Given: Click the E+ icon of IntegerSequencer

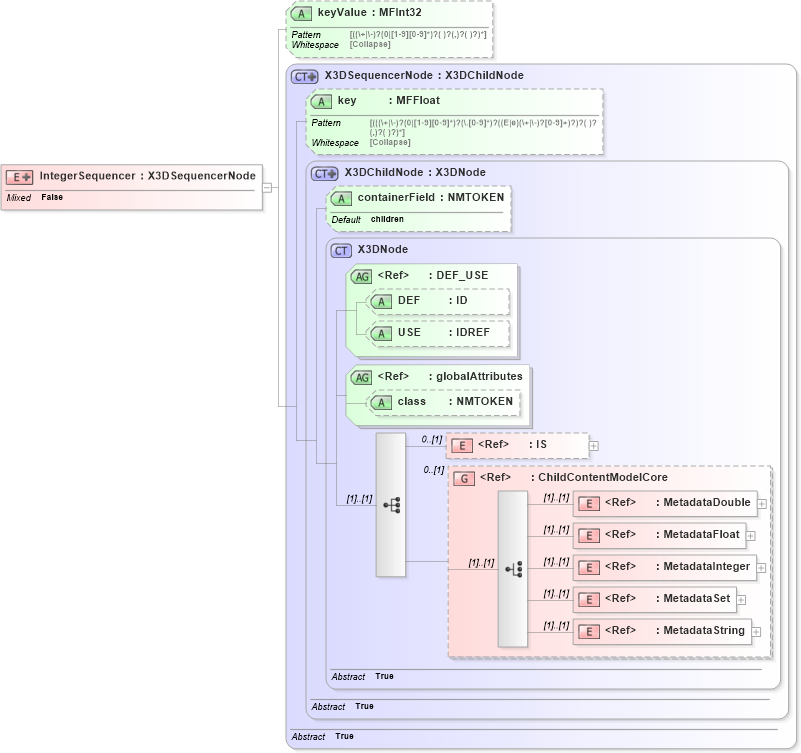Looking at the screenshot, I should pos(19,177).
